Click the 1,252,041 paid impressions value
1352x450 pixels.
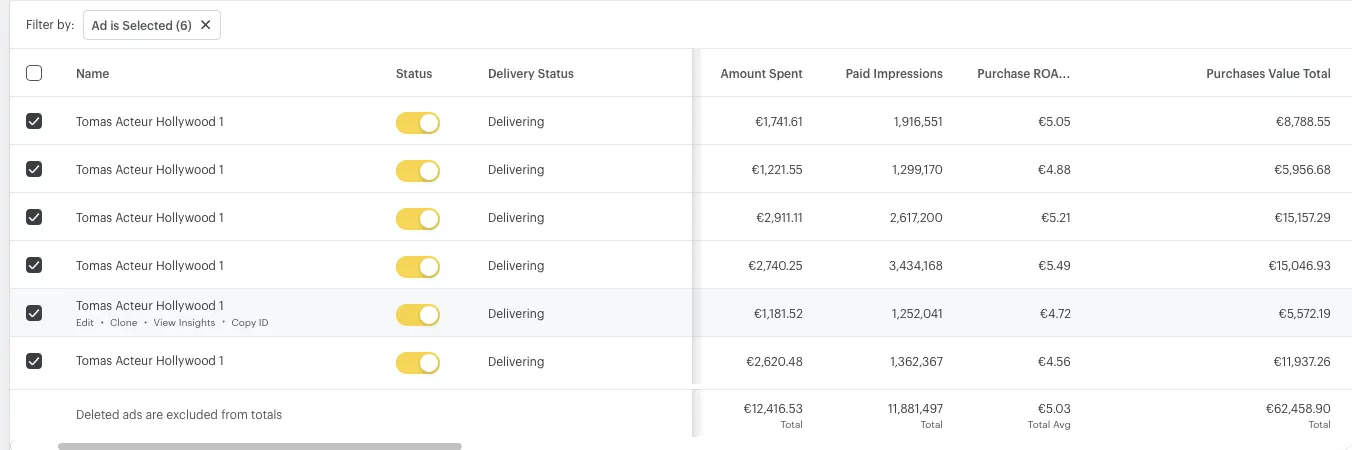click(x=917, y=314)
